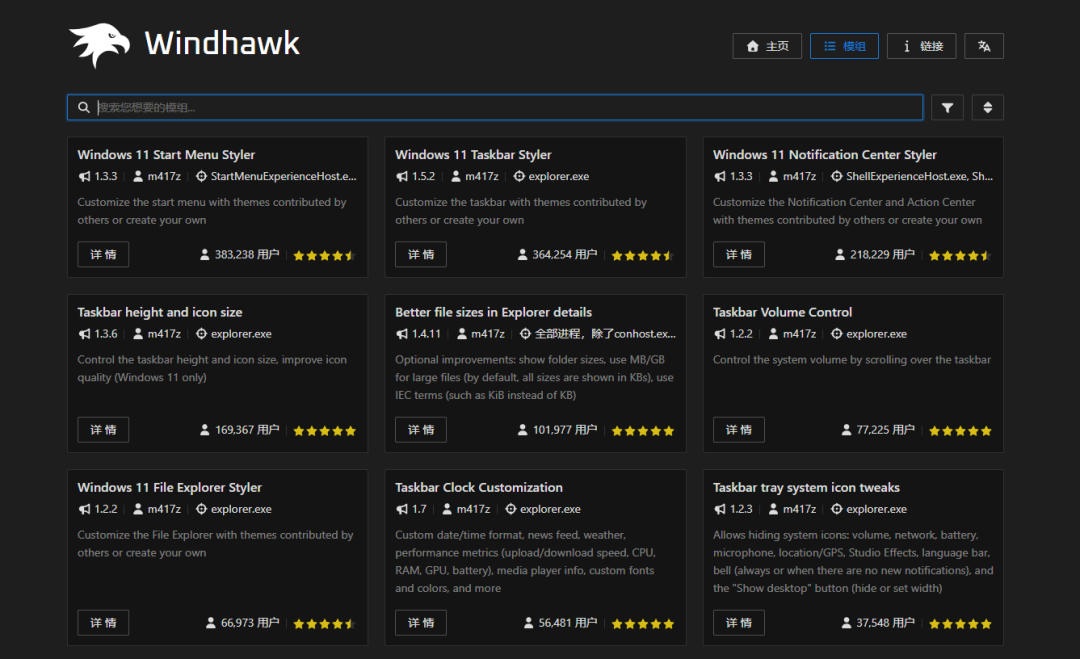Open details for Notification Center Styler
The image size is (1080, 659).
point(738,254)
